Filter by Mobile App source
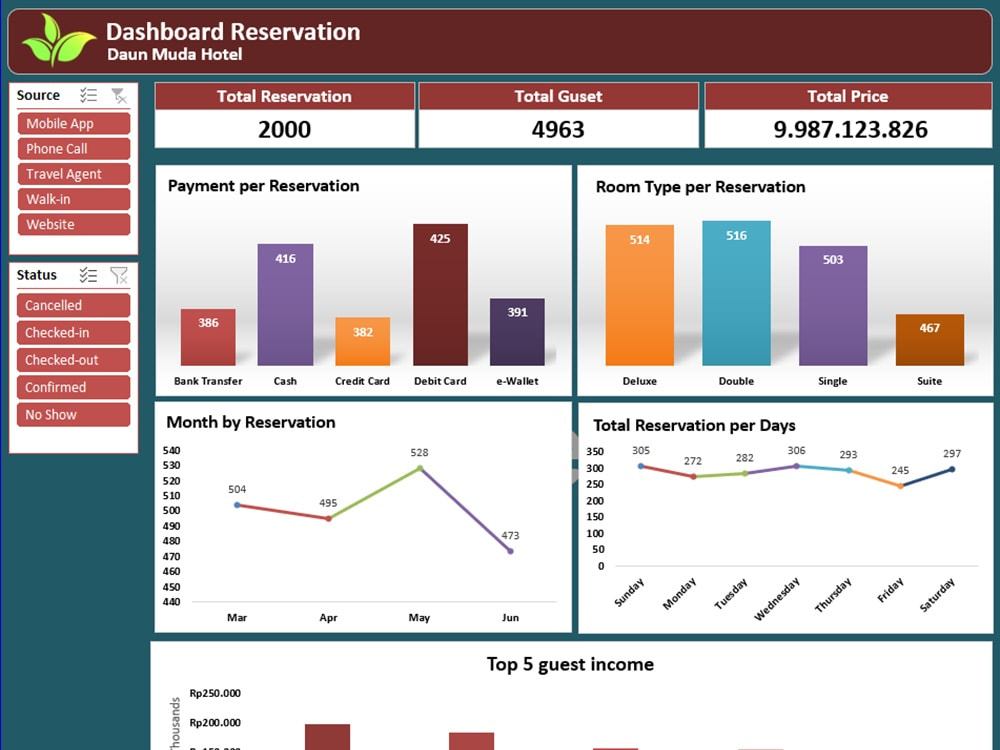The width and height of the screenshot is (1000, 750). [x=74, y=124]
